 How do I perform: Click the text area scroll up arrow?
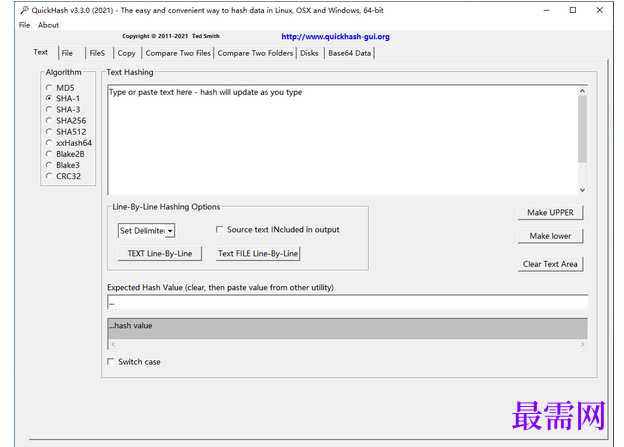tap(582, 91)
